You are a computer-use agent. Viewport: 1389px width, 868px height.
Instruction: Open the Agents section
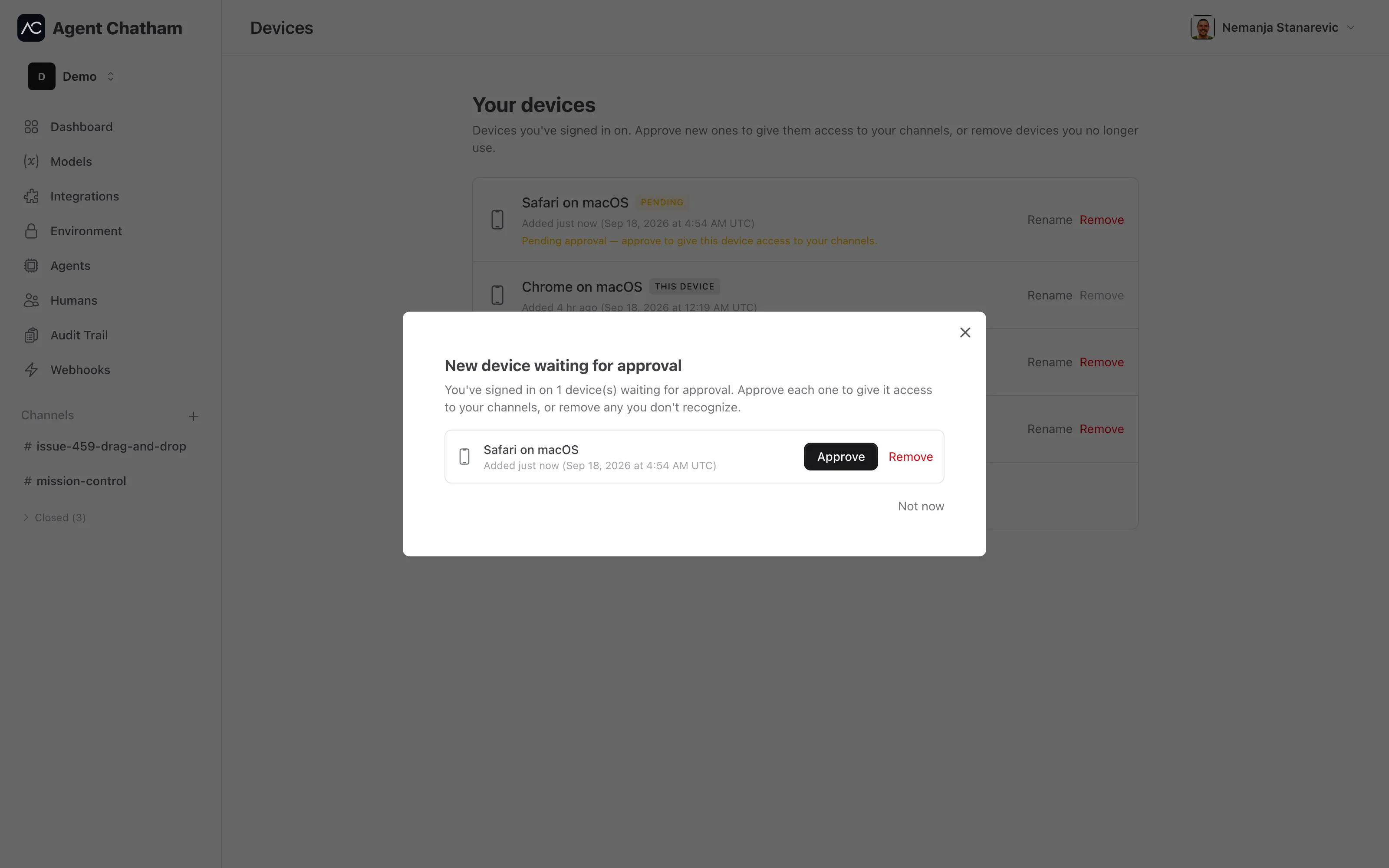[70, 266]
